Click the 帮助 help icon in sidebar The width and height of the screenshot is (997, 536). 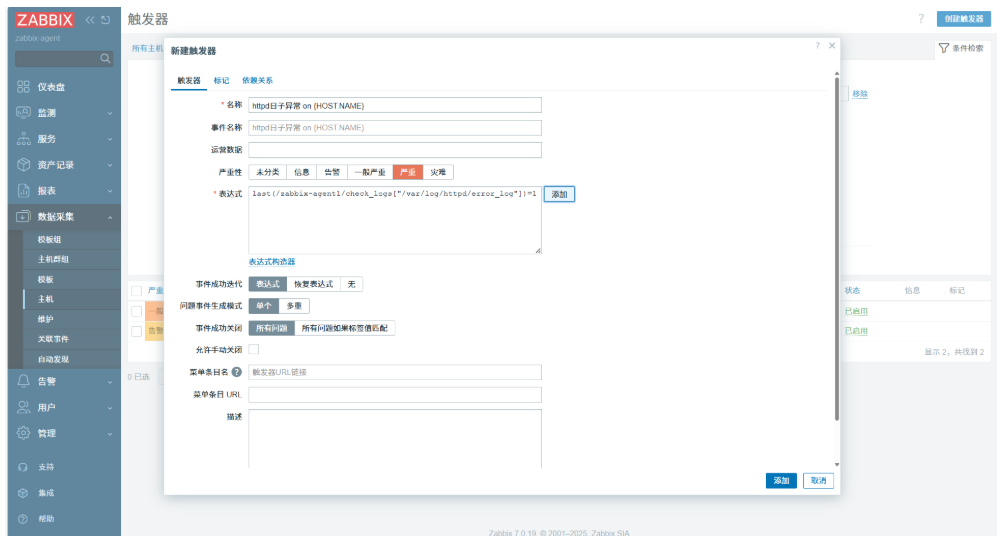pos(23,519)
